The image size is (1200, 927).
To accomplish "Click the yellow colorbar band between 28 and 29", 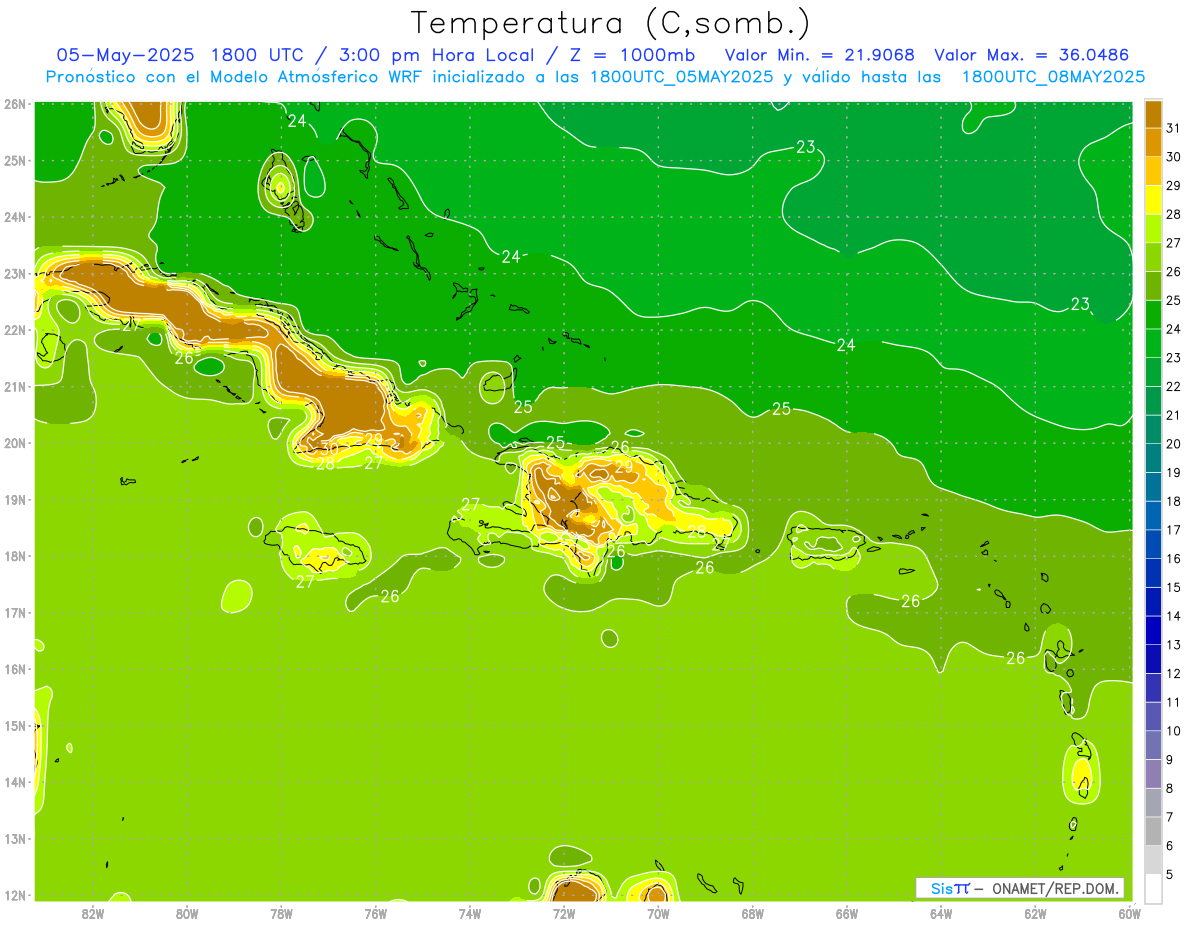I will coord(1153,200).
